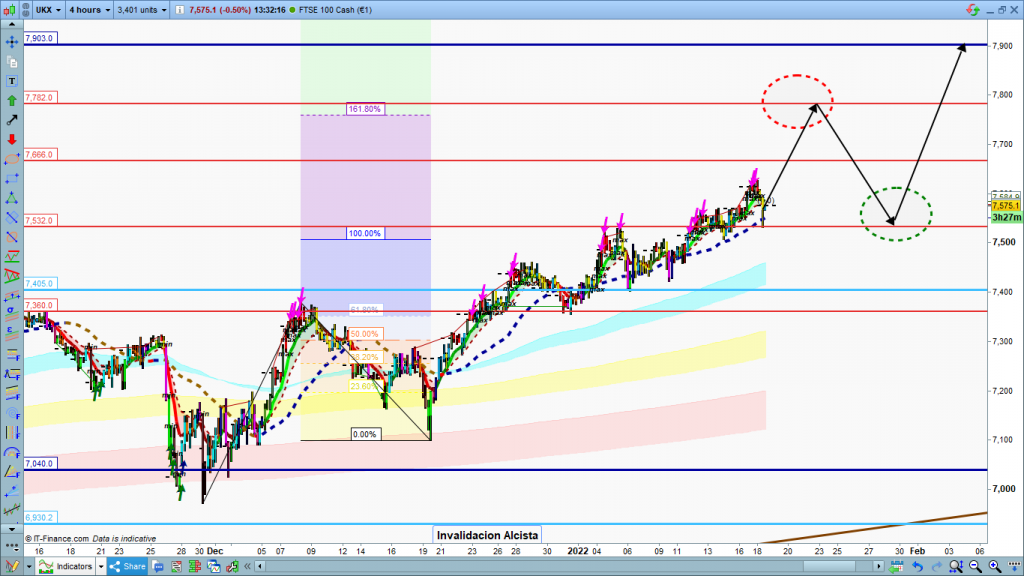
Task: Select the text annotation tool
Action: [11, 80]
